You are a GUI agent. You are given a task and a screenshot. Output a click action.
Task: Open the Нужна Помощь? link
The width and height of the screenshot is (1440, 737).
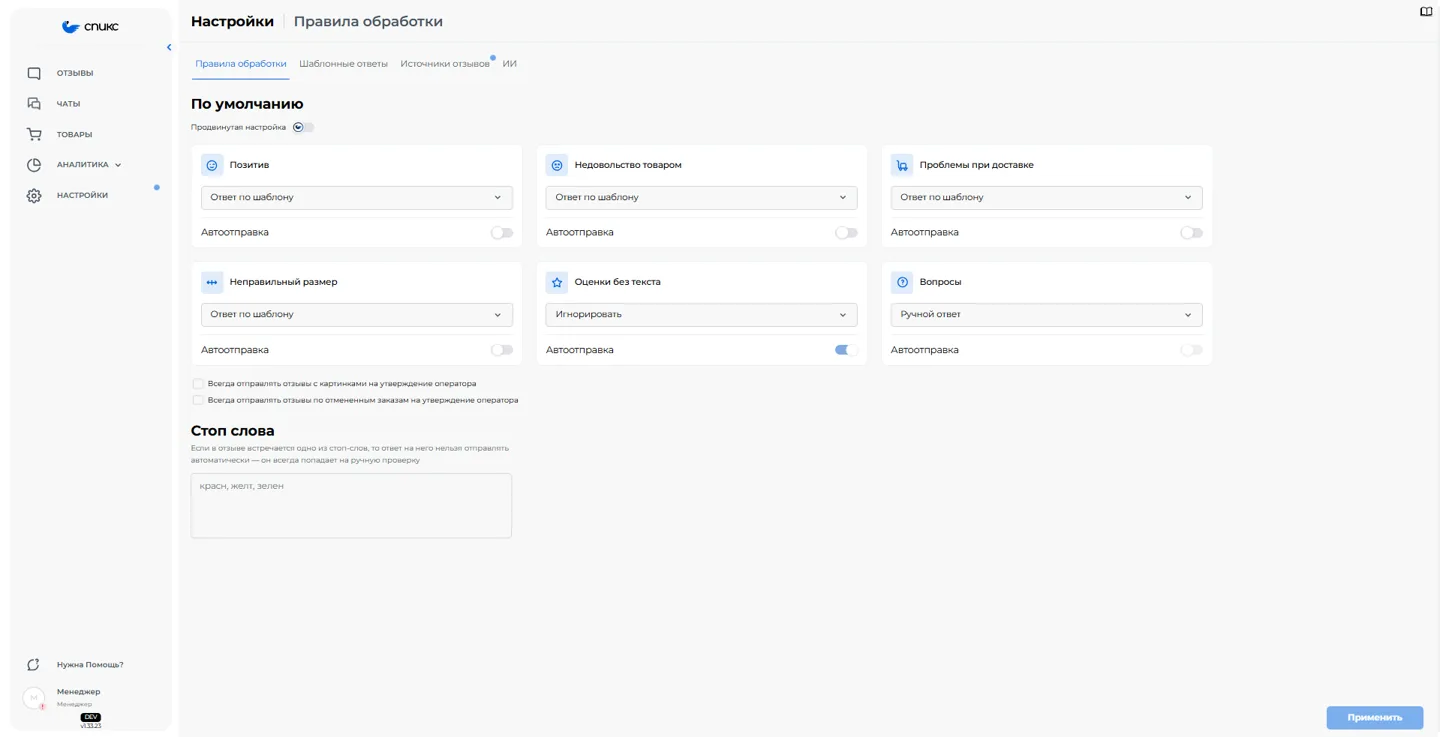pyautogui.click(x=90, y=665)
